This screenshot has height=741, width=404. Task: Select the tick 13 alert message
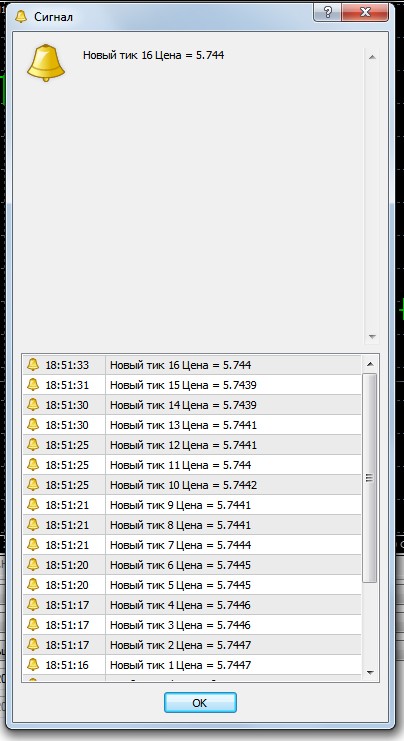point(183,425)
